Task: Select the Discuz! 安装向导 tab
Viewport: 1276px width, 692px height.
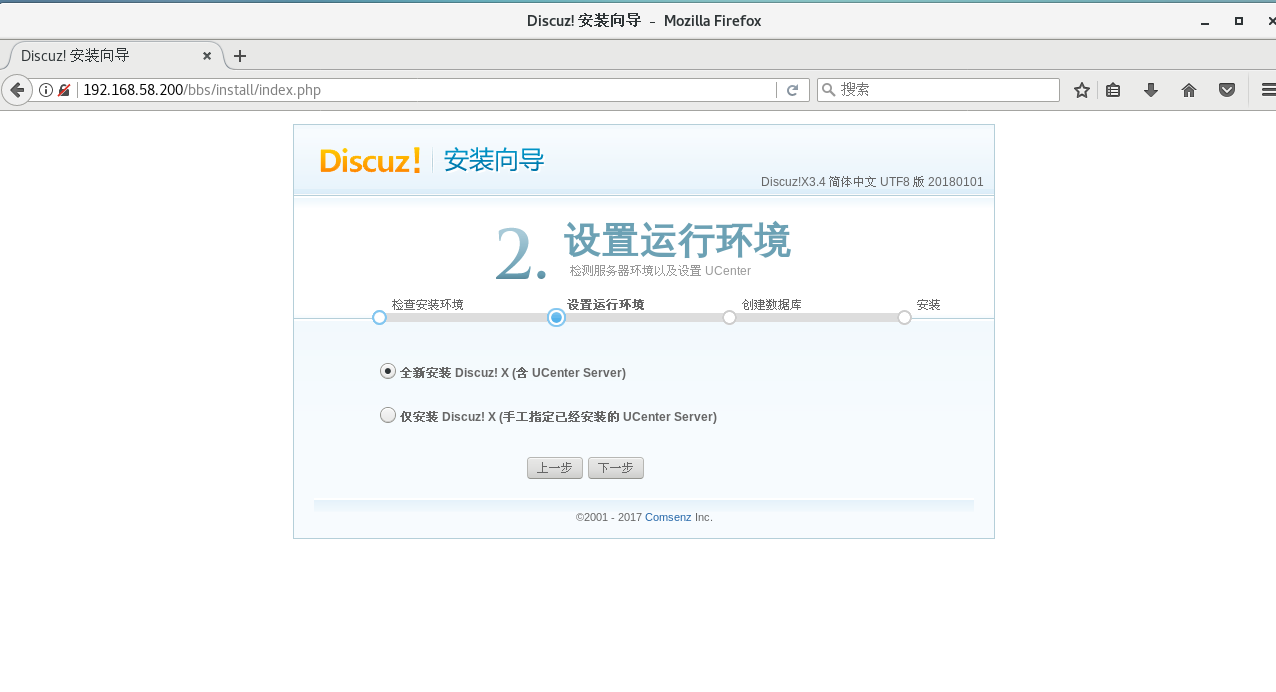Action: click(x=112, y=56)
